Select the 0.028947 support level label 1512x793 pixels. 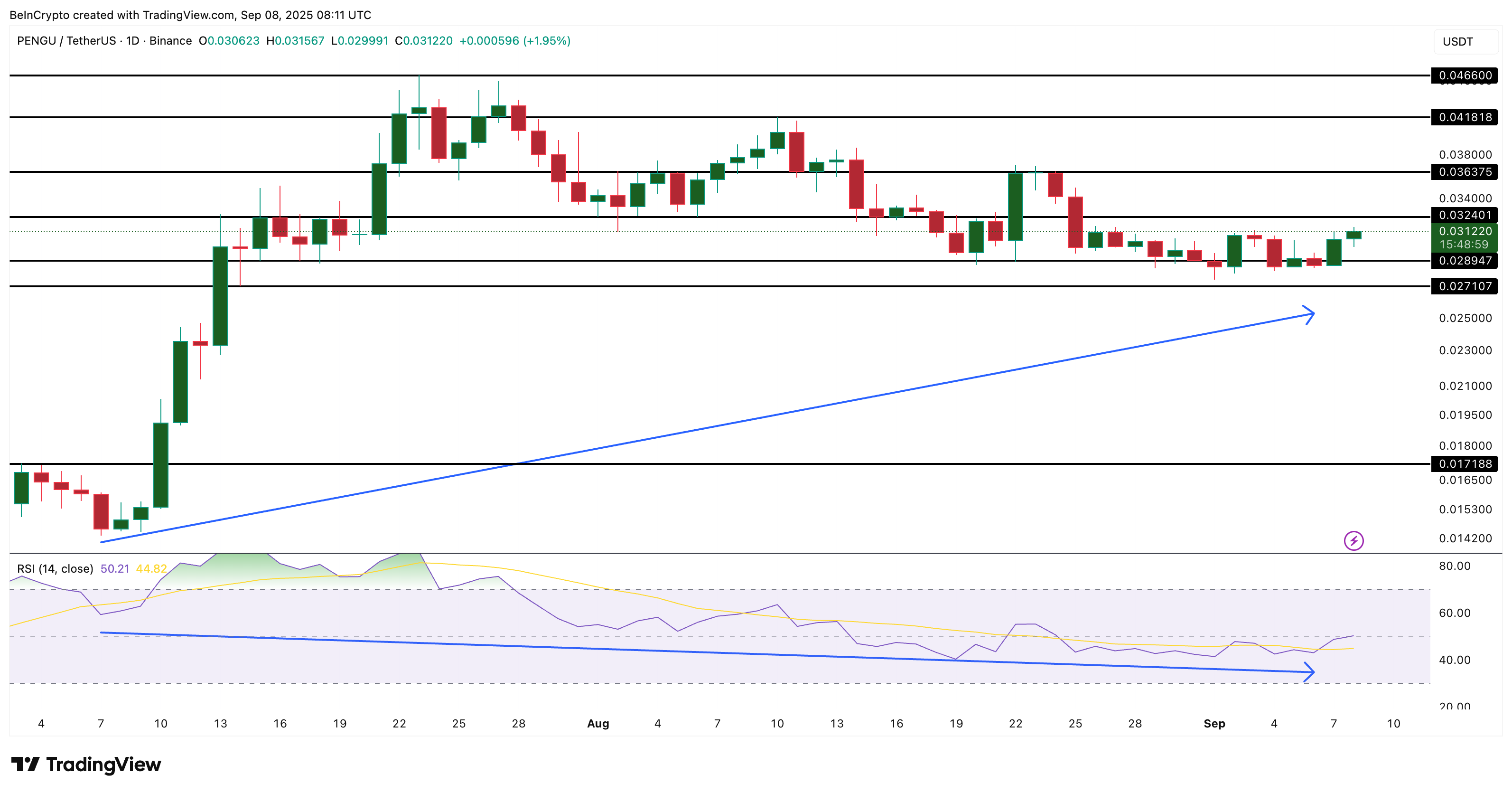point(1465,260)
